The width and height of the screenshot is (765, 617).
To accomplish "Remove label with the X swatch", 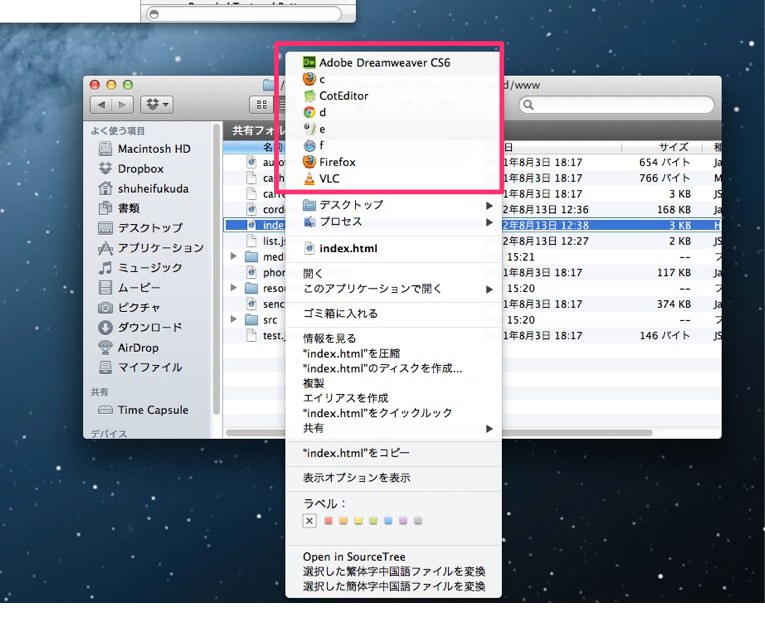I will point(309,521).
